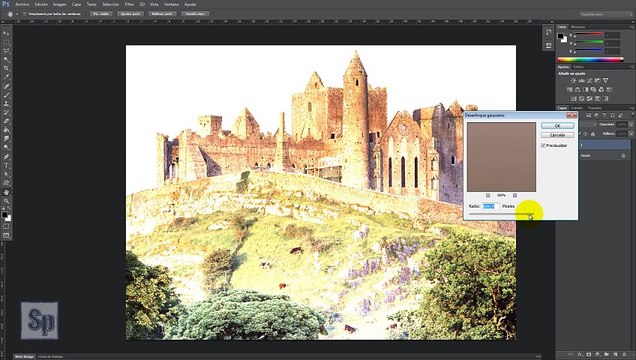Add a Photo Filter adjustment
This screenshot has height=360, width=636.
(593, 90)
